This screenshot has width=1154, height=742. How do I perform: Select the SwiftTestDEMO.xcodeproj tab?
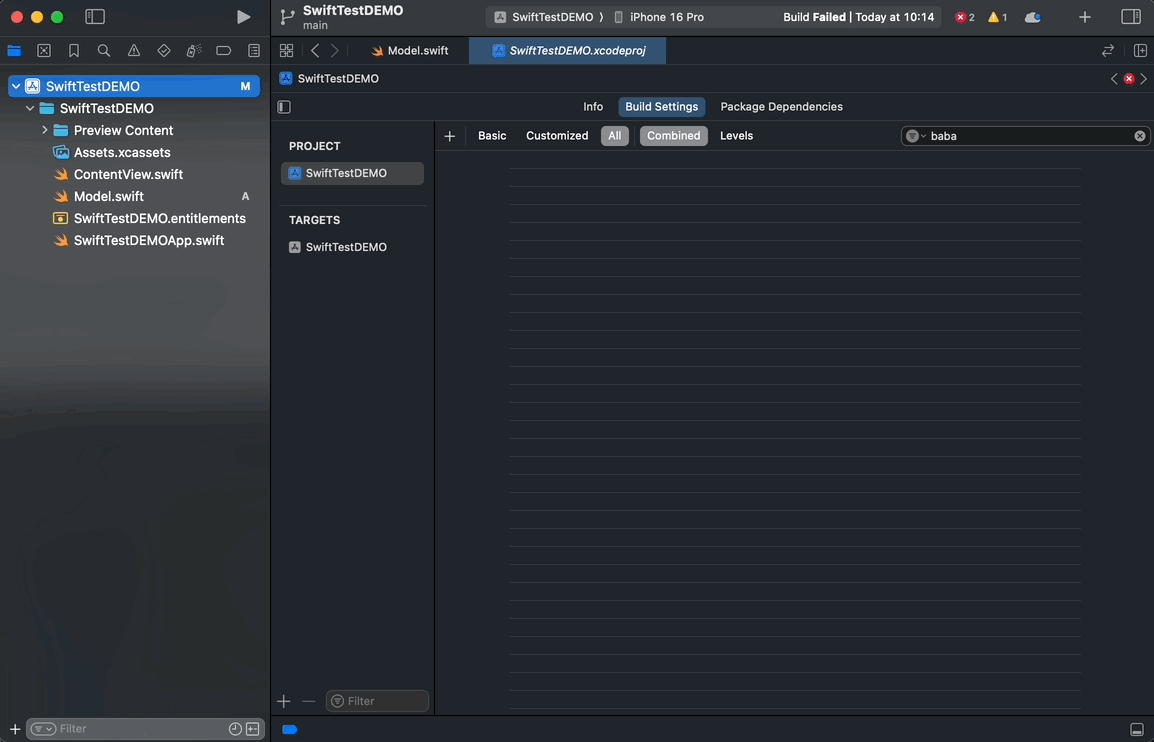(x=567, y=51)
